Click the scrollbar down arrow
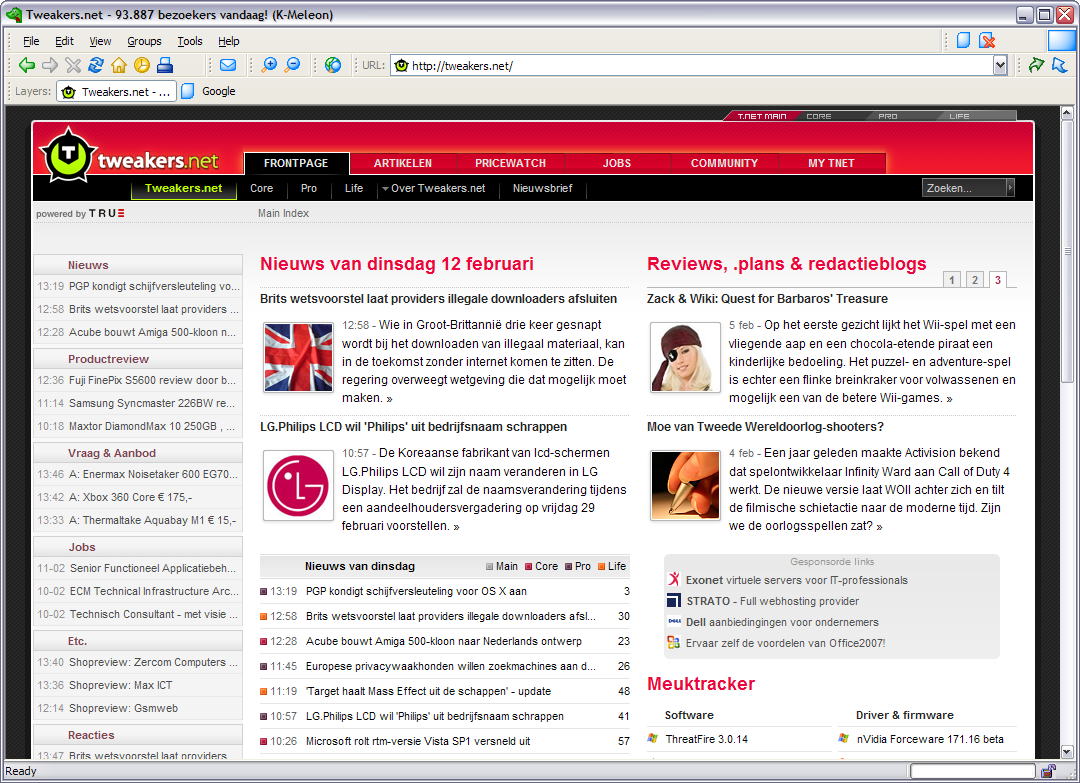Viewport: 1080px width, 783px height. [1067, 752]
